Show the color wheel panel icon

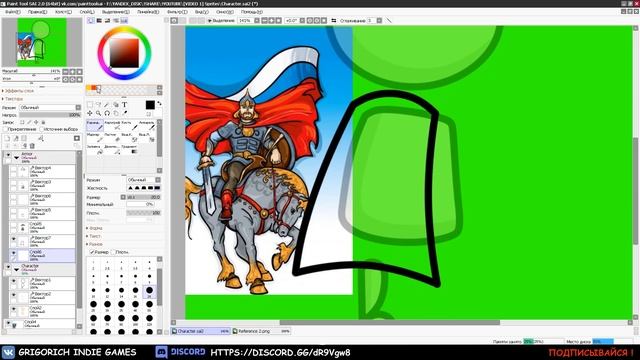91,20
